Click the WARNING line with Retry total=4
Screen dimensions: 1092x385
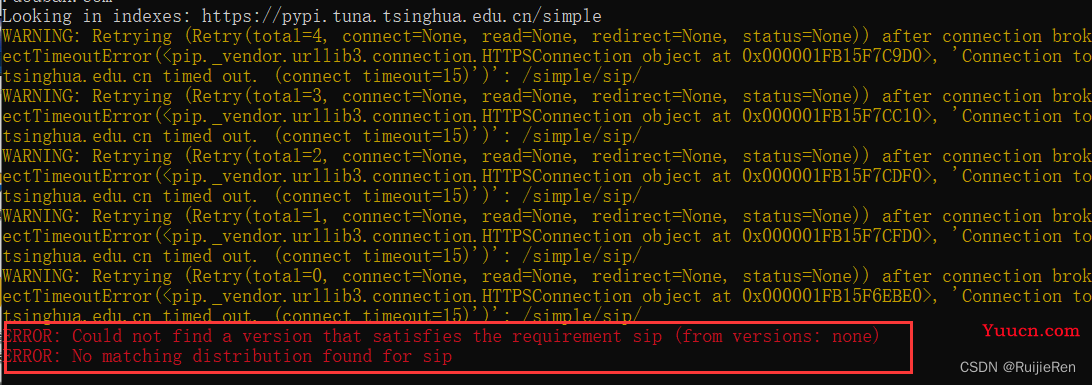tap(546, 36)
